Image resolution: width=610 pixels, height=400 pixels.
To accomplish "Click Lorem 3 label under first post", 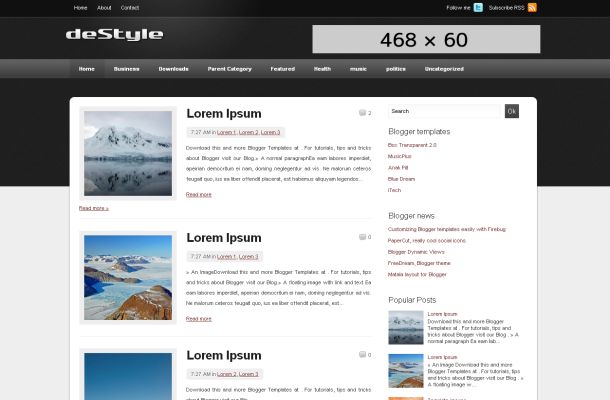I will pos(270,132).
